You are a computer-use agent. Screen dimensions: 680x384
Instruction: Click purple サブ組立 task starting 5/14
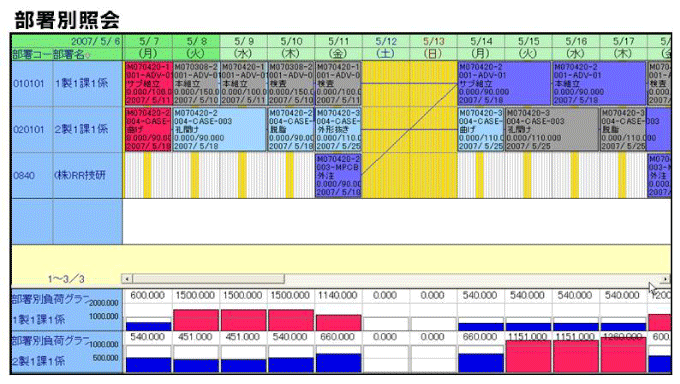point(504,83)
